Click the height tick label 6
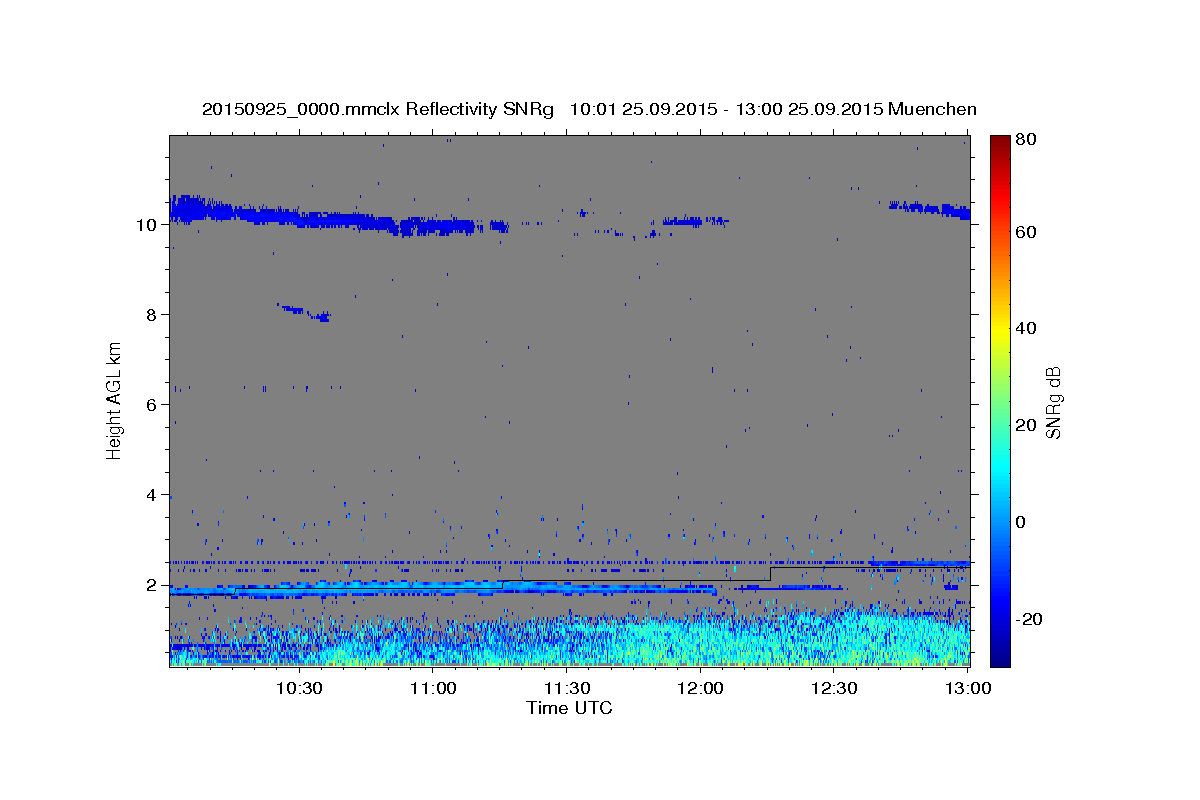Viewport: 1200px width, 800px height. coord(151,405)
